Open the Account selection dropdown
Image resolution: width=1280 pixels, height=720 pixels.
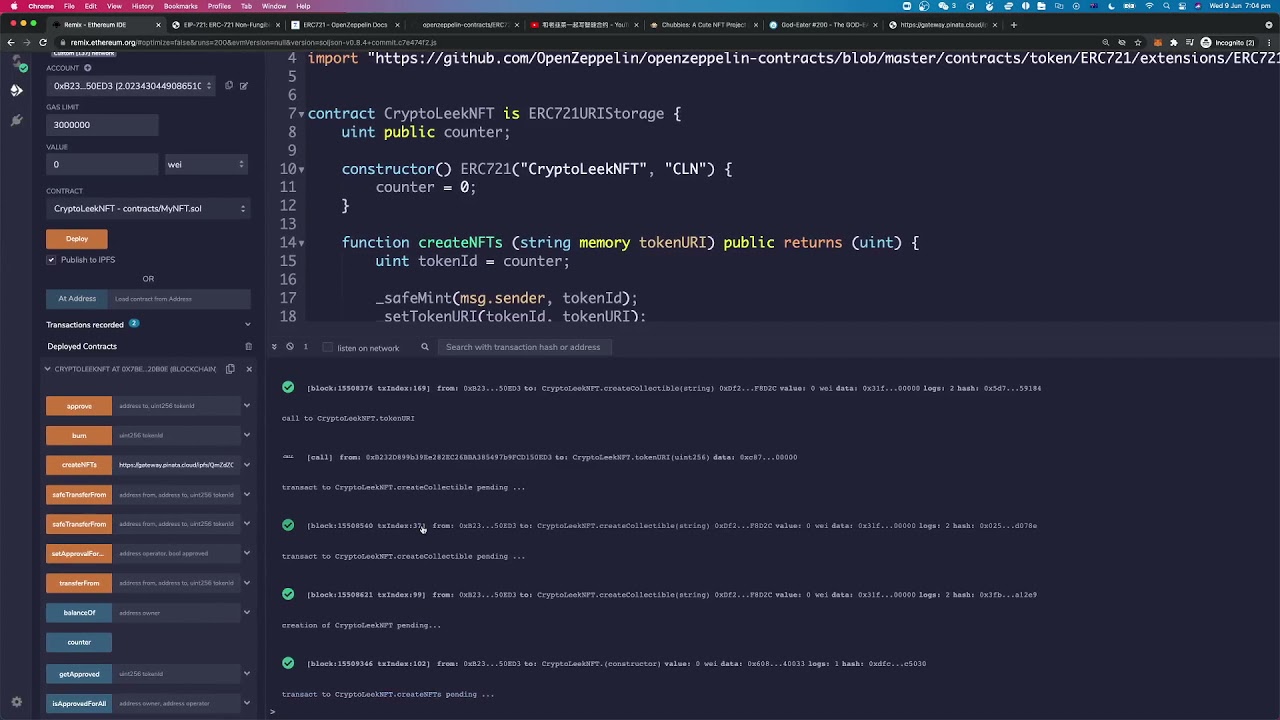pyautogui.click(x=132, y=86)
